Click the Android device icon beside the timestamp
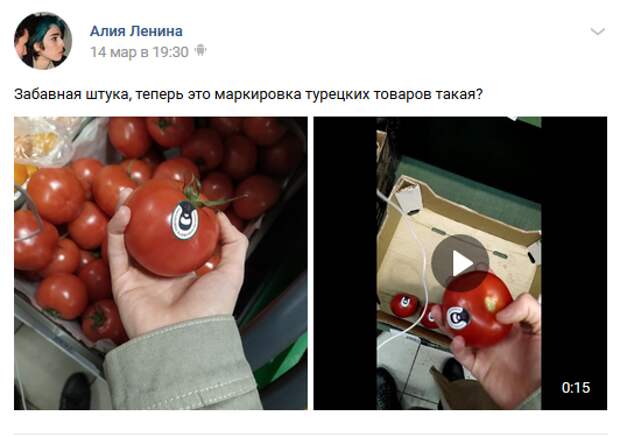Screen dimensions: 620x437 pyautogui.click(x=200, y=50)
